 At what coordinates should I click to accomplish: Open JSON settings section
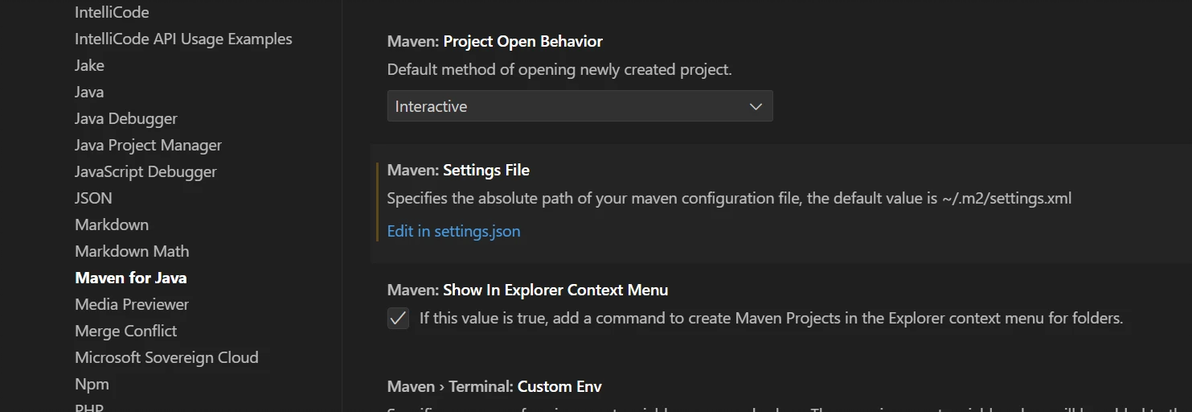coord(93,198)
